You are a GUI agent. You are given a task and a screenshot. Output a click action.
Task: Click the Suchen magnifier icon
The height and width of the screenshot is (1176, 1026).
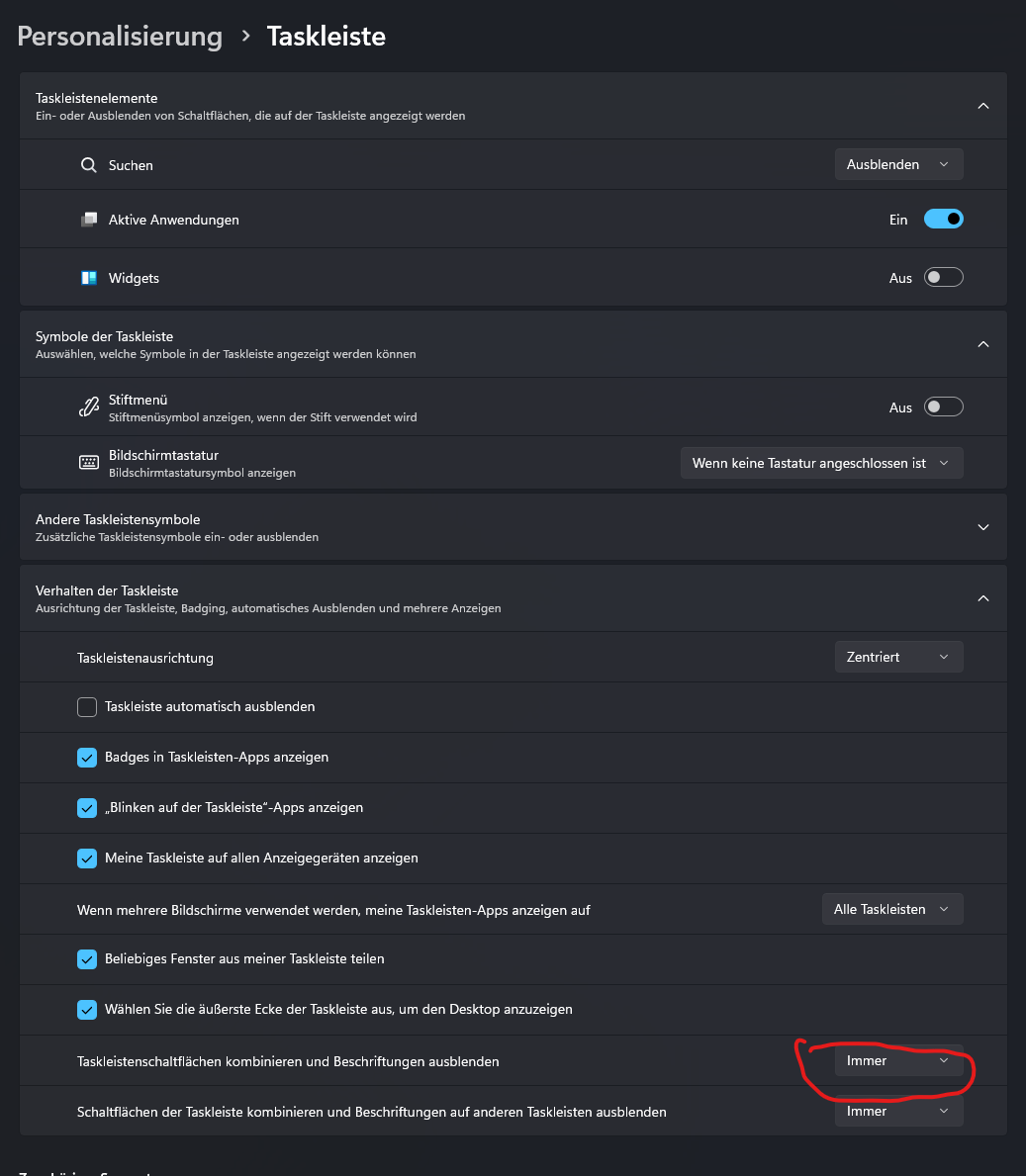pos(89,165)
